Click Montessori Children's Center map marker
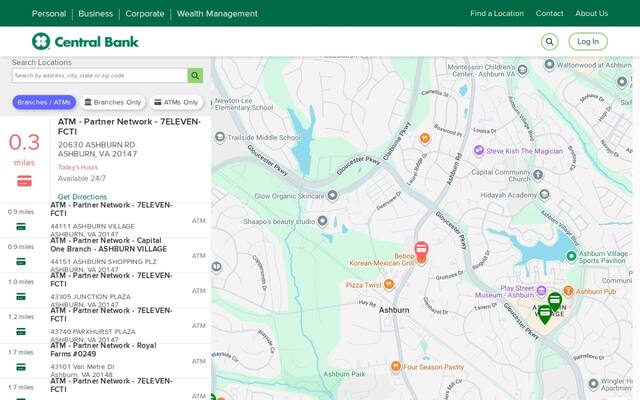The height and width of the screenshot is (400, 640). point(522,70)
